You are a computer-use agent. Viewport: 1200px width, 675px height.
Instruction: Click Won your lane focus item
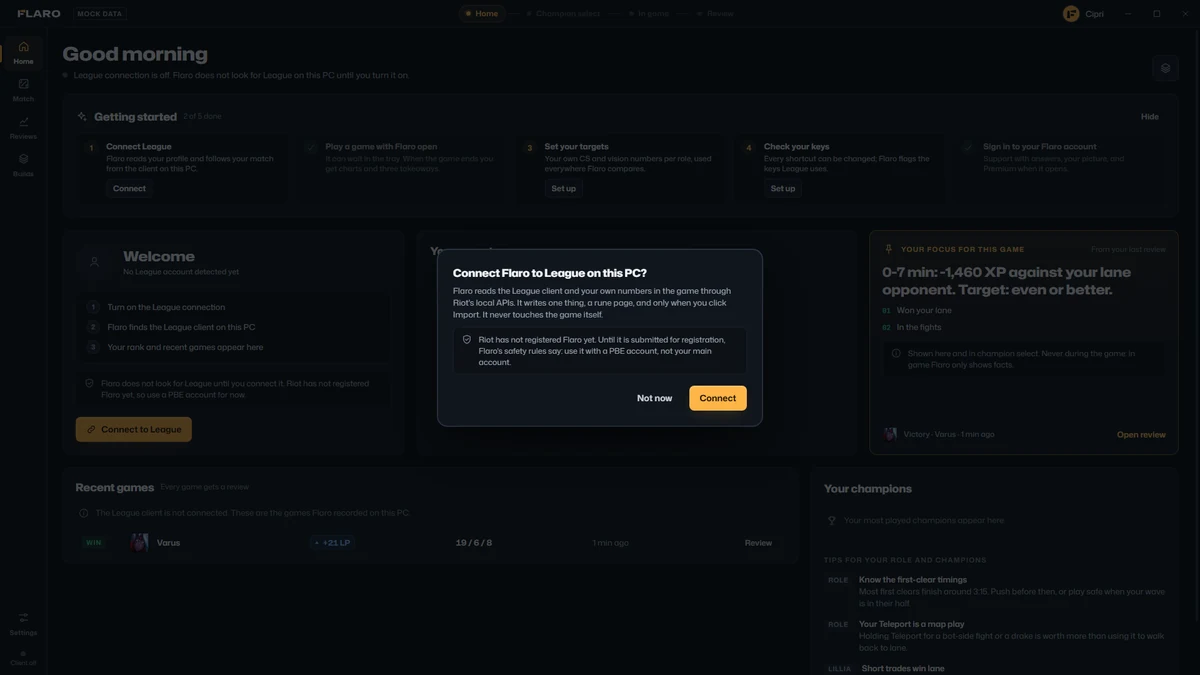924,311
